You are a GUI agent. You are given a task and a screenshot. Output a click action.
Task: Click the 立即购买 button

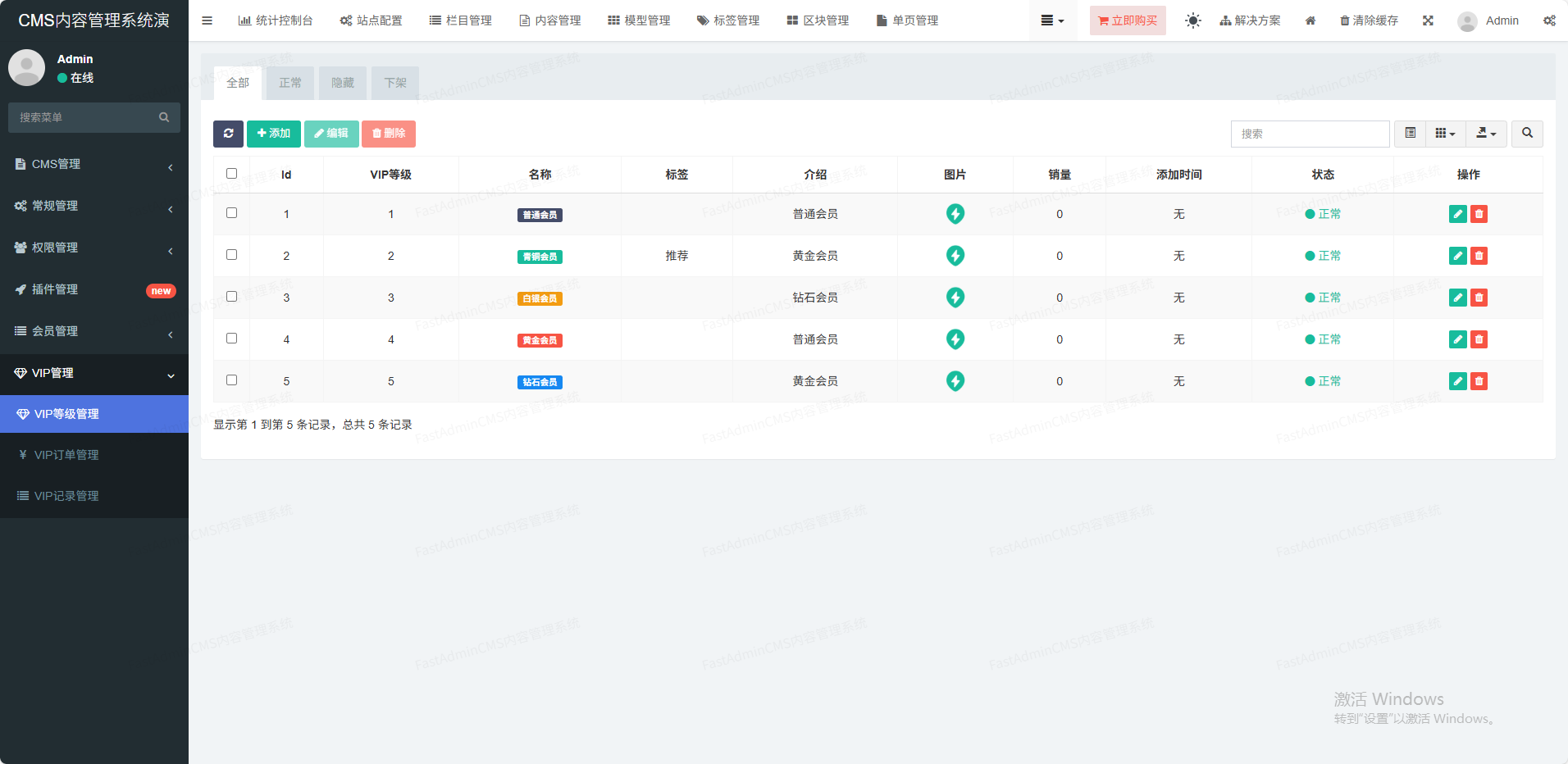point(1128,20)
